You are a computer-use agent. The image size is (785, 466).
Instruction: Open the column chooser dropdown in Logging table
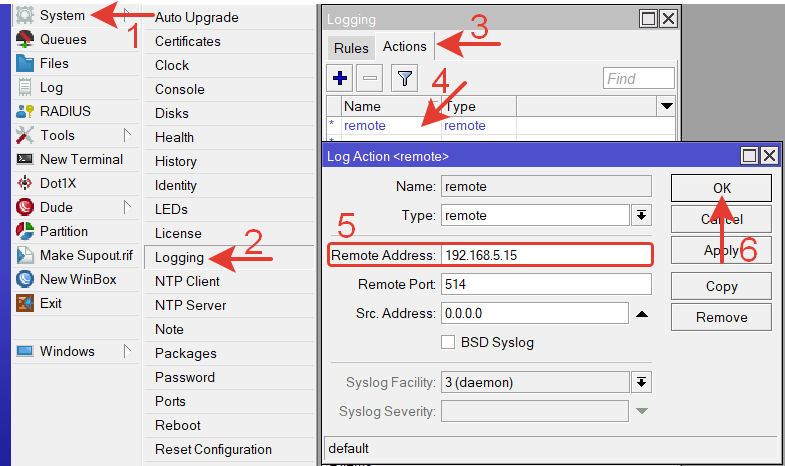pos(666,106)
